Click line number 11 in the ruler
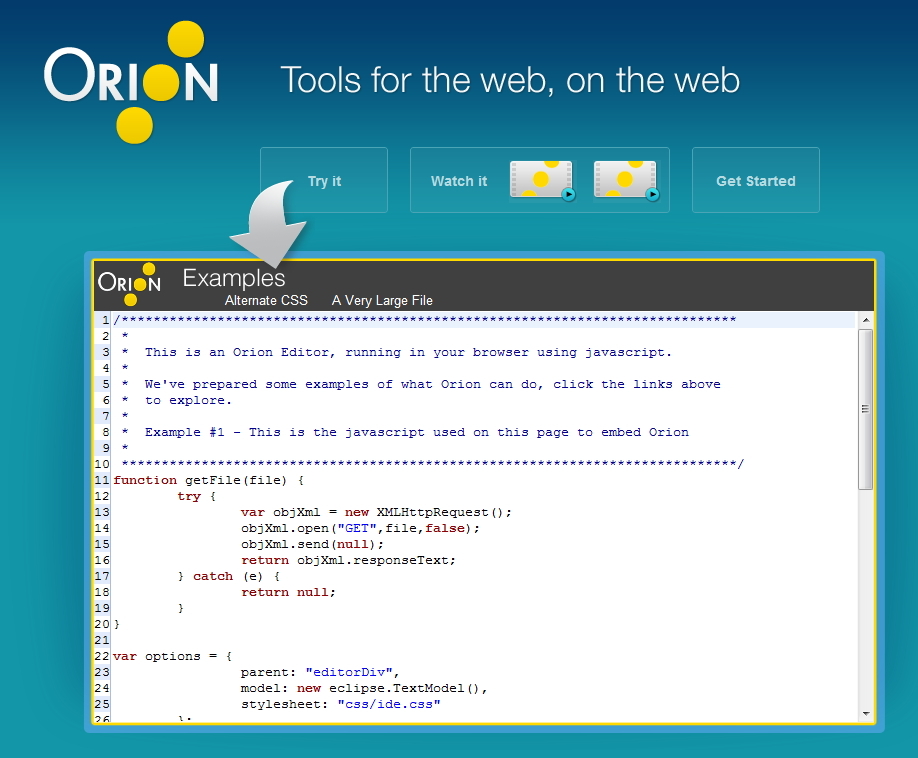The width and height of the screenshot is (918, 758). coord(102,480)
